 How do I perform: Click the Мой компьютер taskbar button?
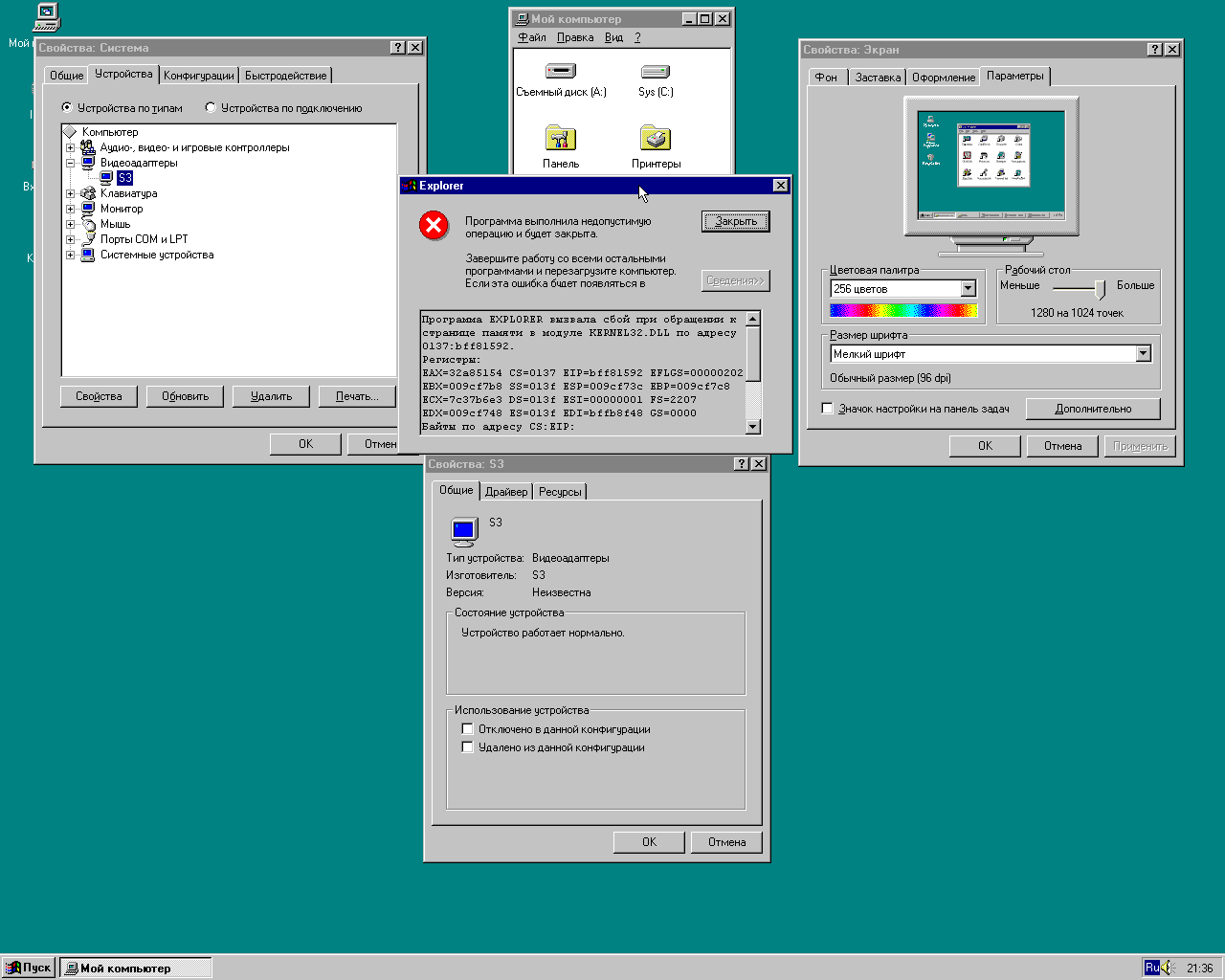pyautogui.click(x=136, y=968)
